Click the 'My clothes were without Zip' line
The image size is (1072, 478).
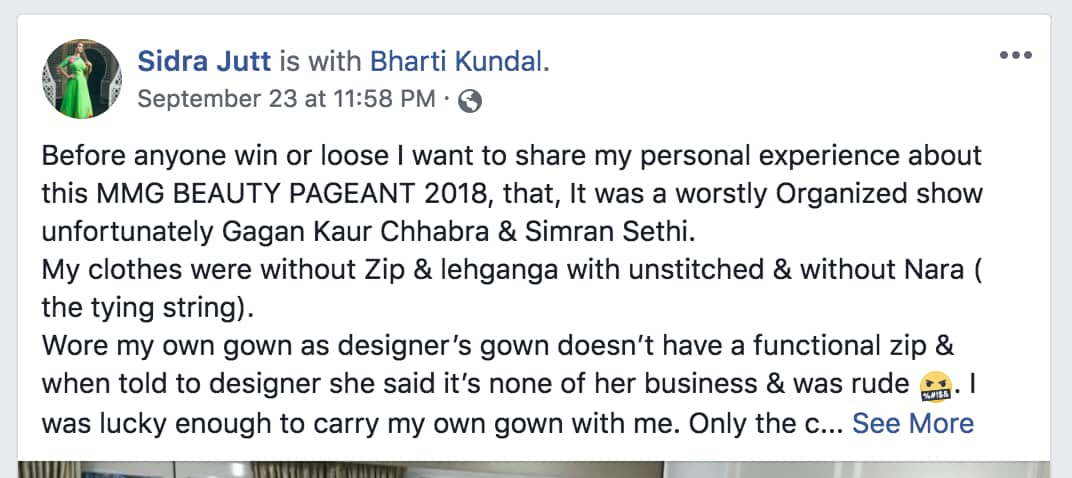point(511,270)
